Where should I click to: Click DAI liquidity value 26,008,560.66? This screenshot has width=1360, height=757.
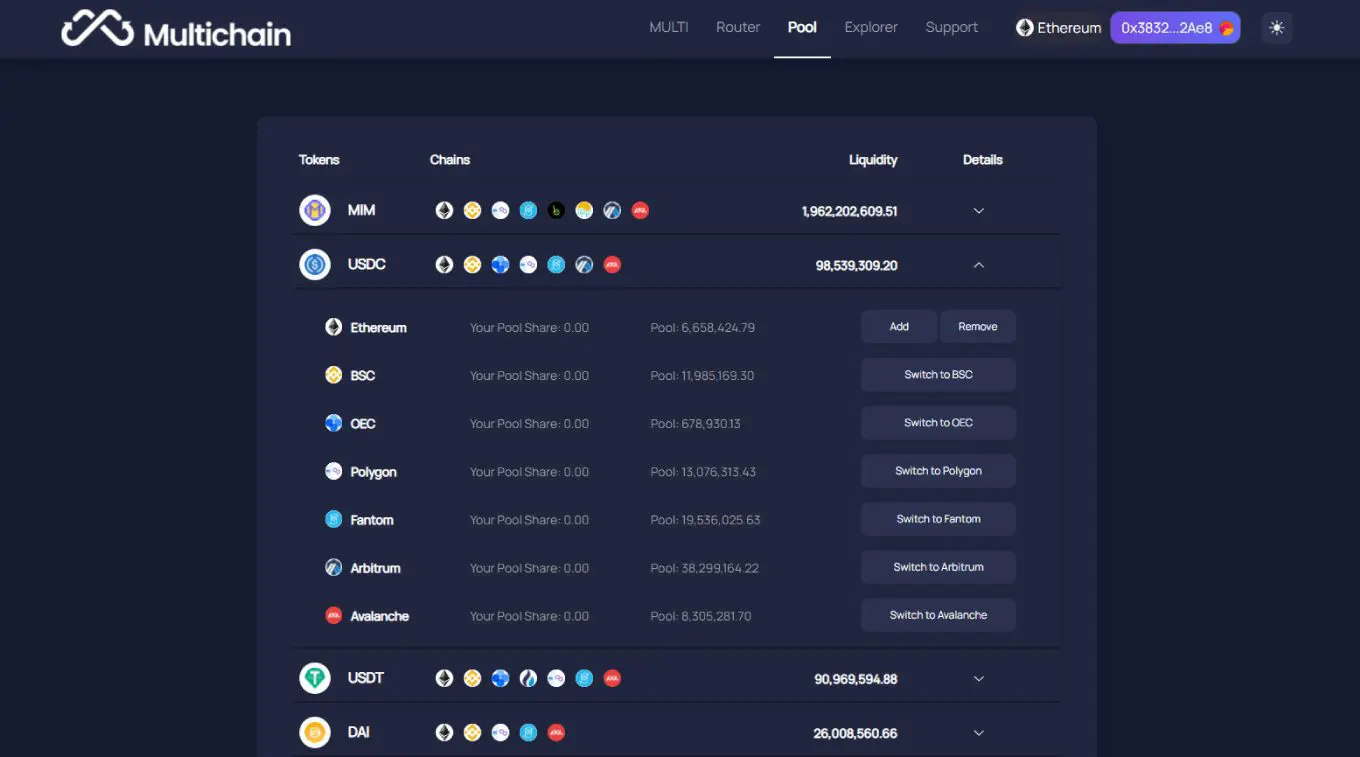(855, 733)
